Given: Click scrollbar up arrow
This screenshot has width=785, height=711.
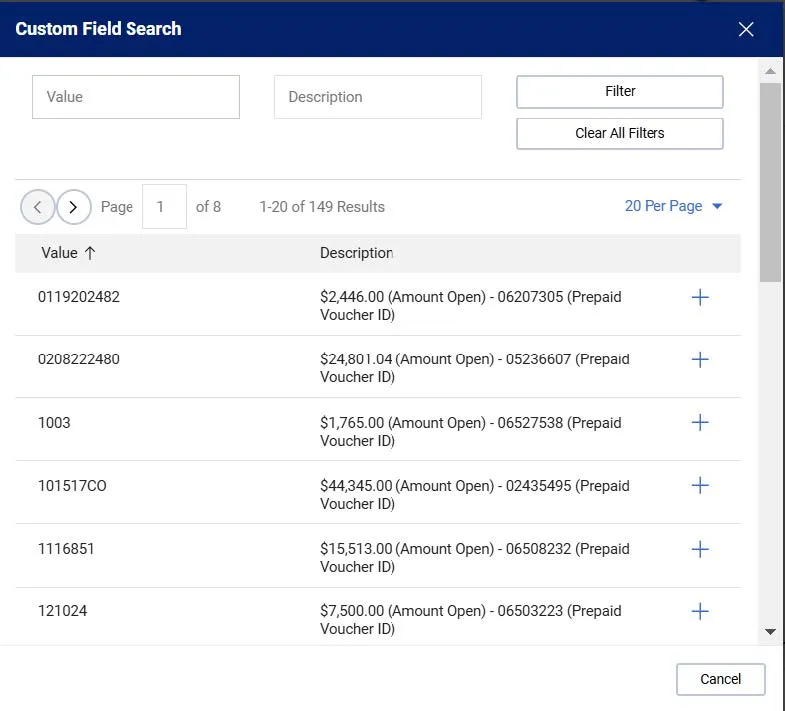Looking at the screenshot, I should pos(770,71).
